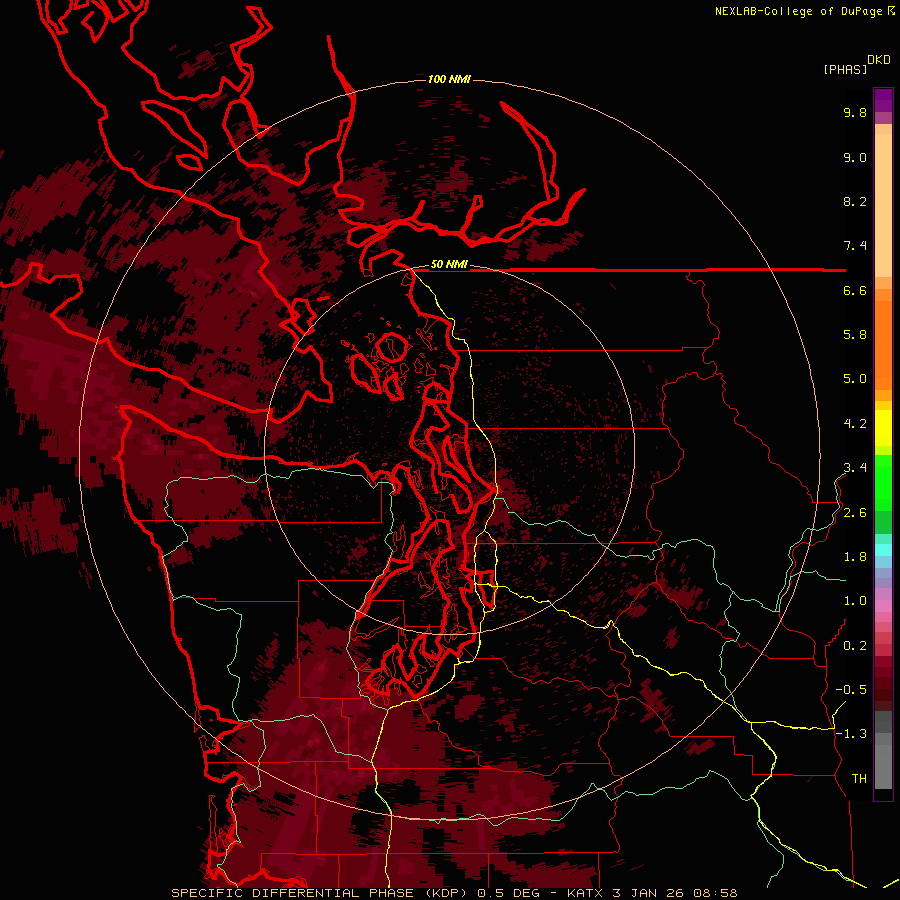Click the 9.8 scale value

coord(855,112)
